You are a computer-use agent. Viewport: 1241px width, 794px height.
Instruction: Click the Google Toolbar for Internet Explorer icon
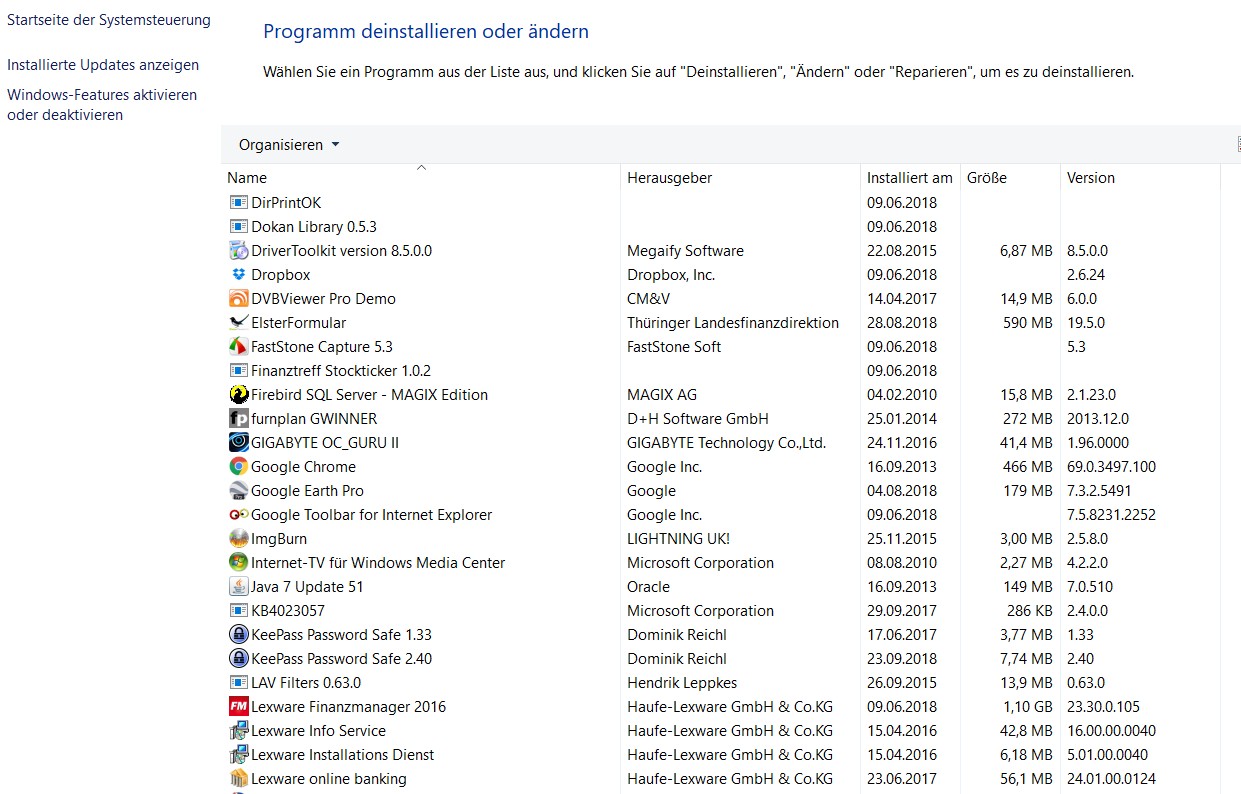(x=238, y=515)
